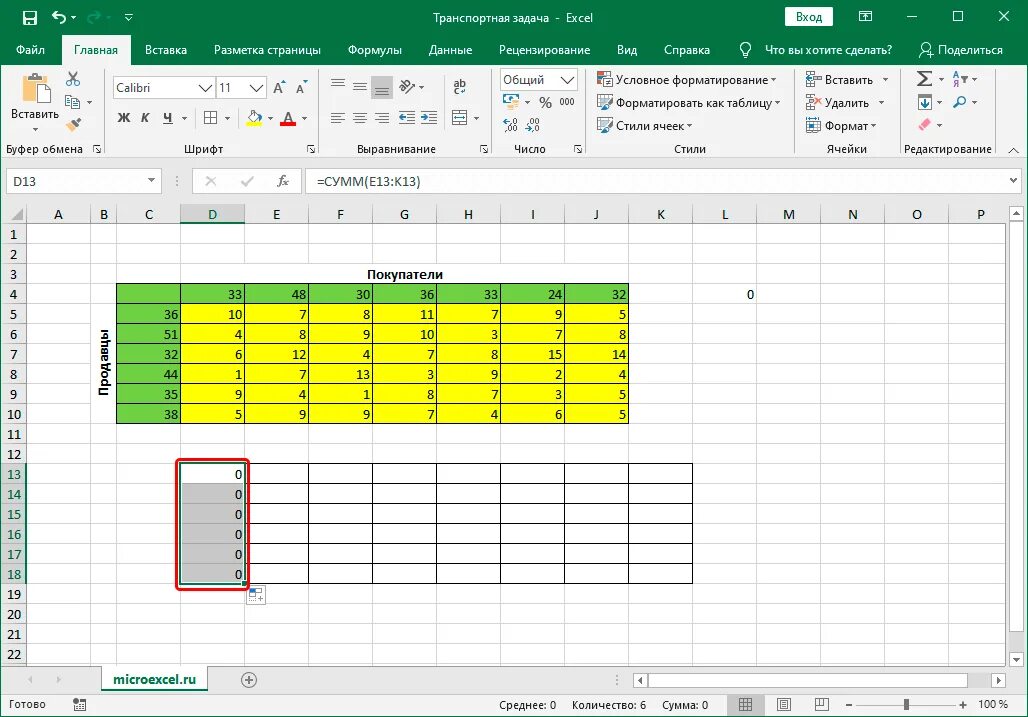This screenshot has width=1028, height=717.
Task: Toggle italic formatting К
Action: (146, 118)
